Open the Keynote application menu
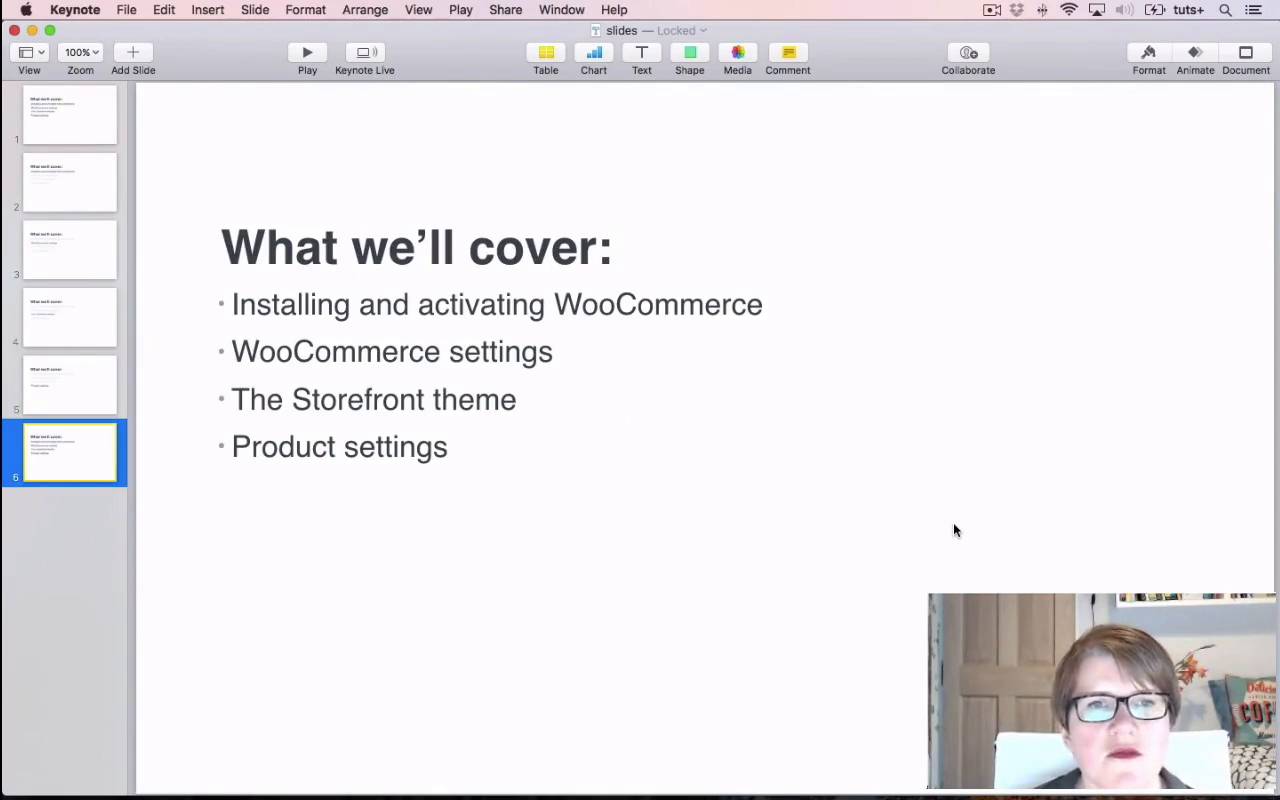 click(75, 10)
